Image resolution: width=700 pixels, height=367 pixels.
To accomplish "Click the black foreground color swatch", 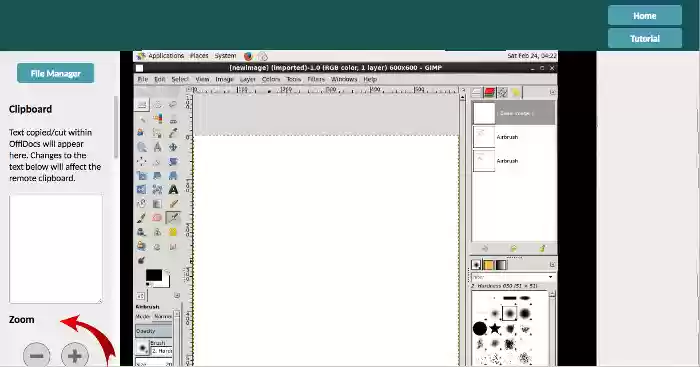I will coord(154,275).
